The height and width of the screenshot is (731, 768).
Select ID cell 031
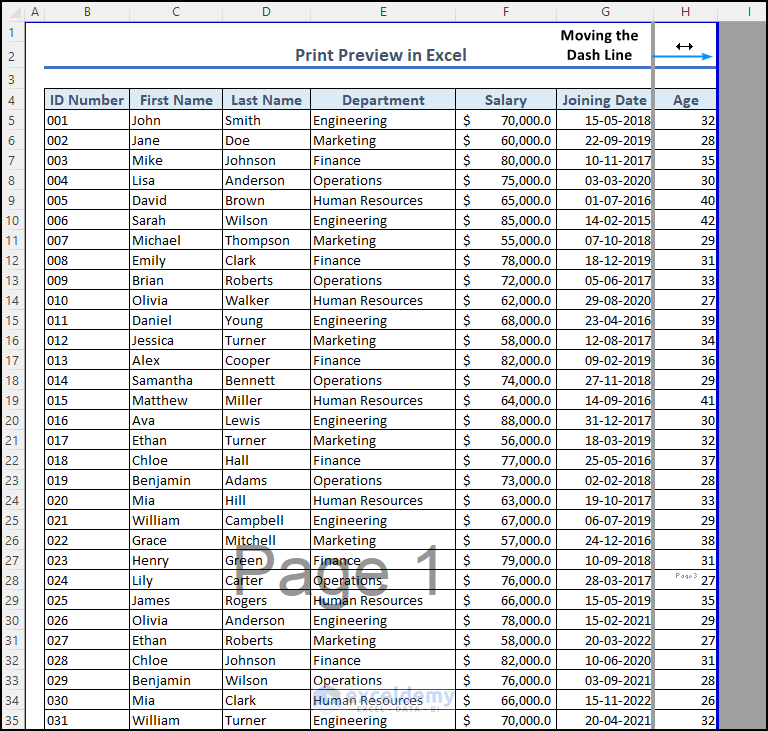point(87,720)
